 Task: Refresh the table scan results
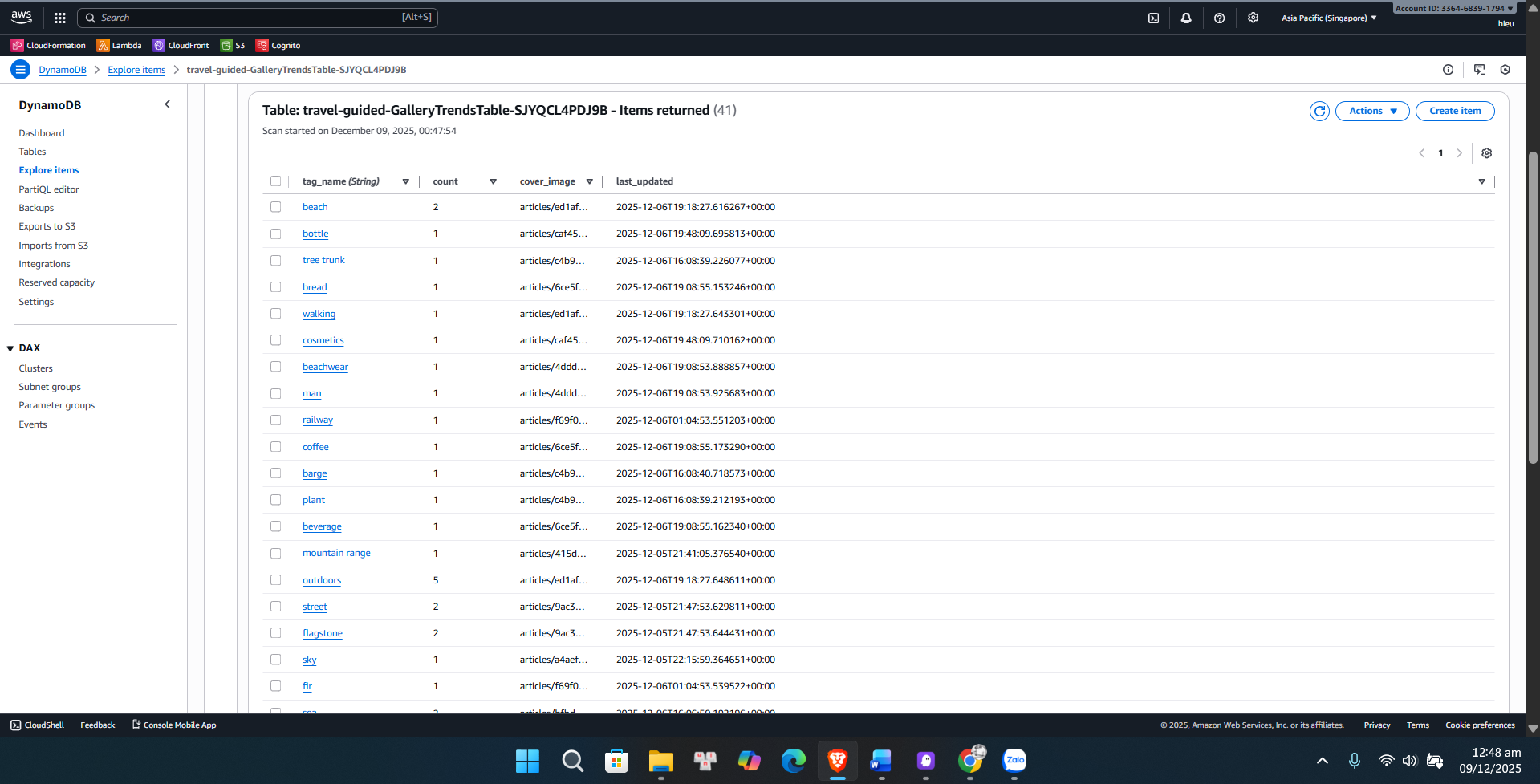point(1319,111)
